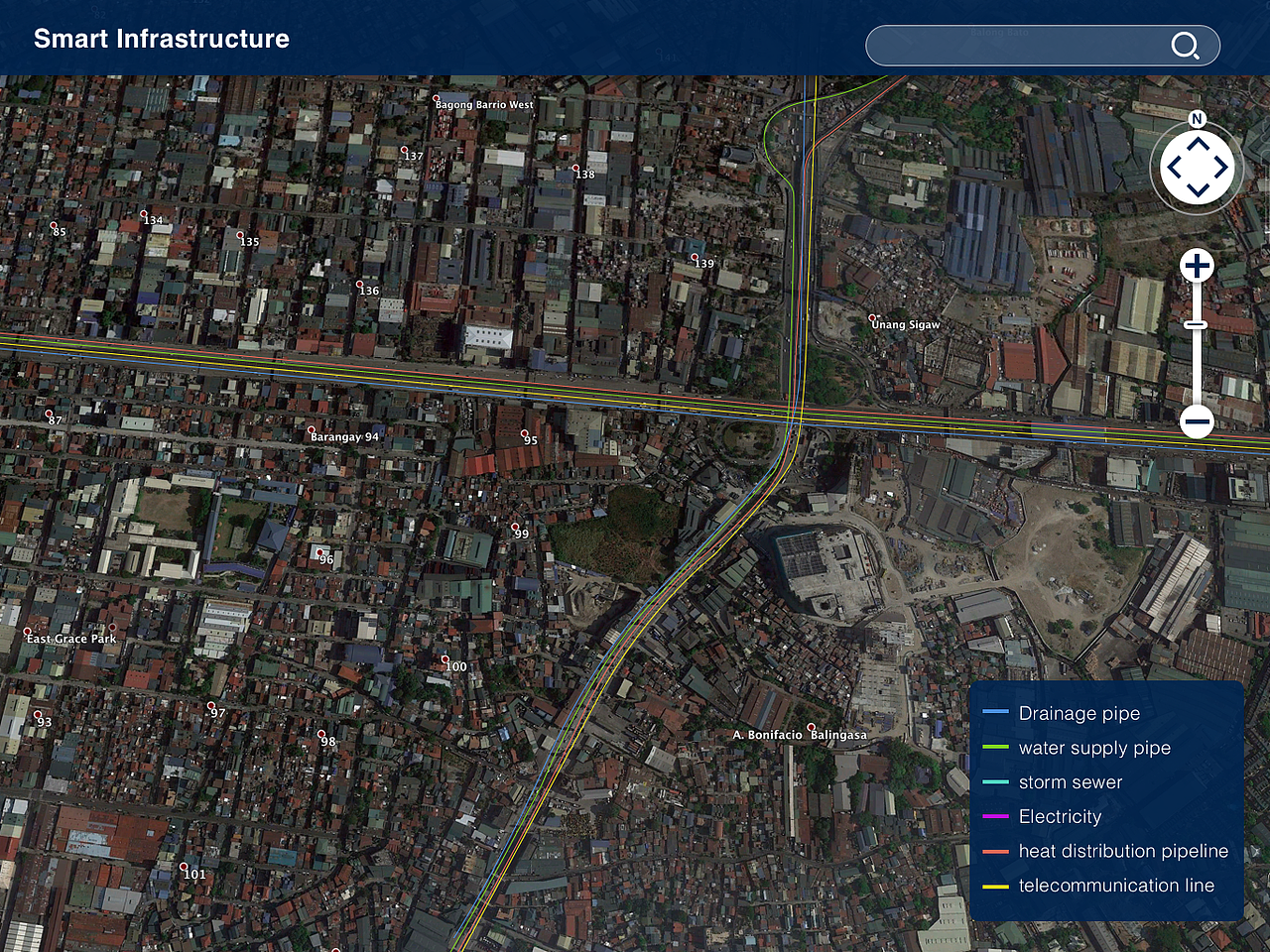This screenshot has height=952, width=1270.
Task: Pan the map south with down arrow
Action: click(x=1198, y=190)
